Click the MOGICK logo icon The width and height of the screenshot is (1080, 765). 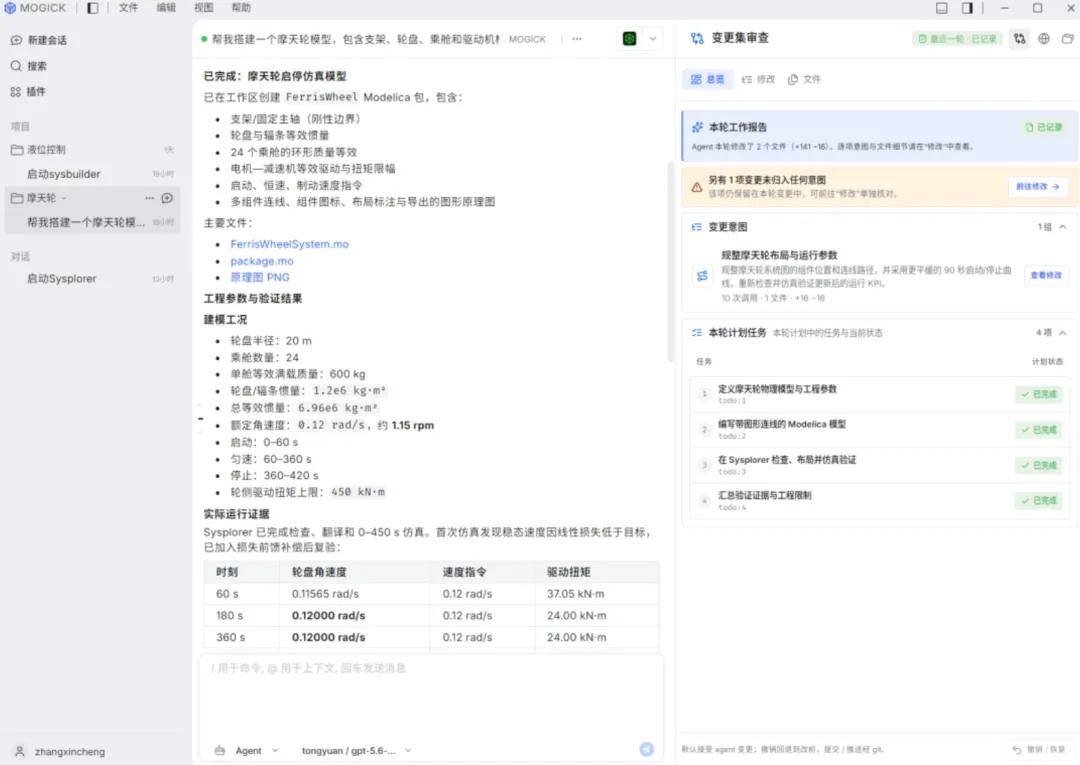point(10,8)
